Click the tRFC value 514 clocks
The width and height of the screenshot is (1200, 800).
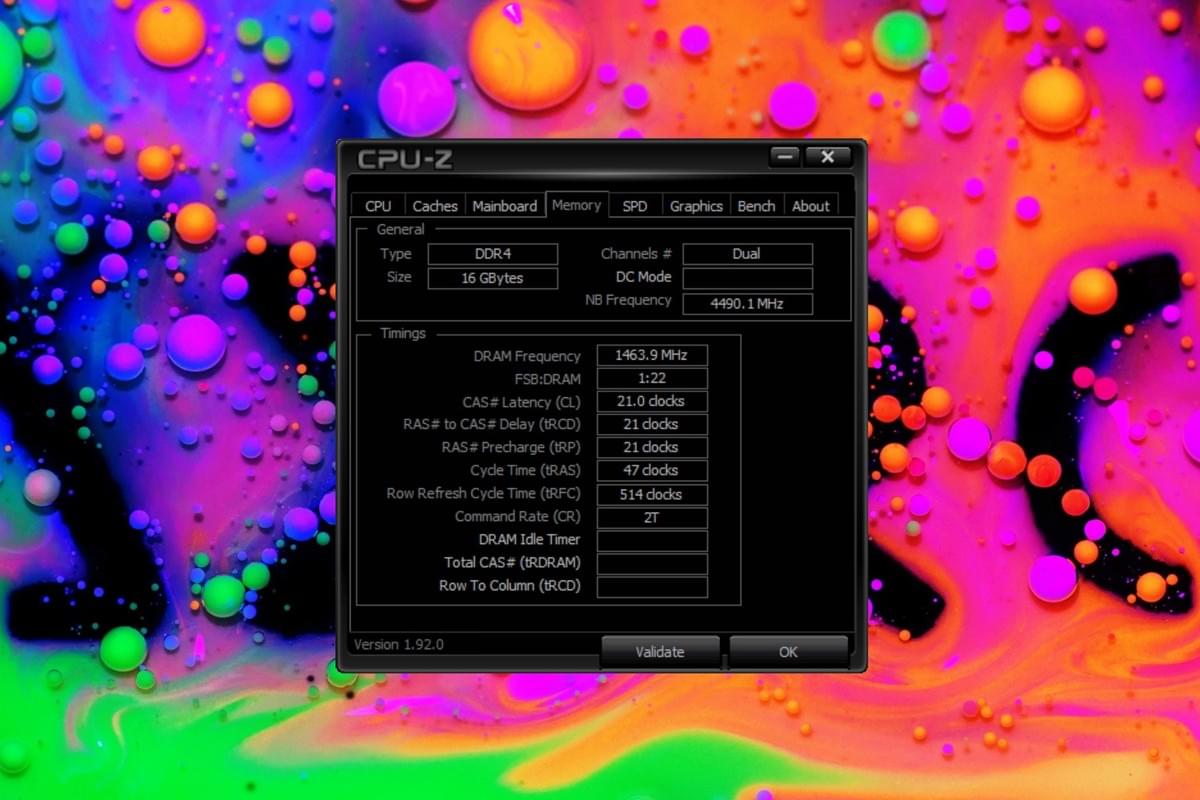click(x=652, y=494)
